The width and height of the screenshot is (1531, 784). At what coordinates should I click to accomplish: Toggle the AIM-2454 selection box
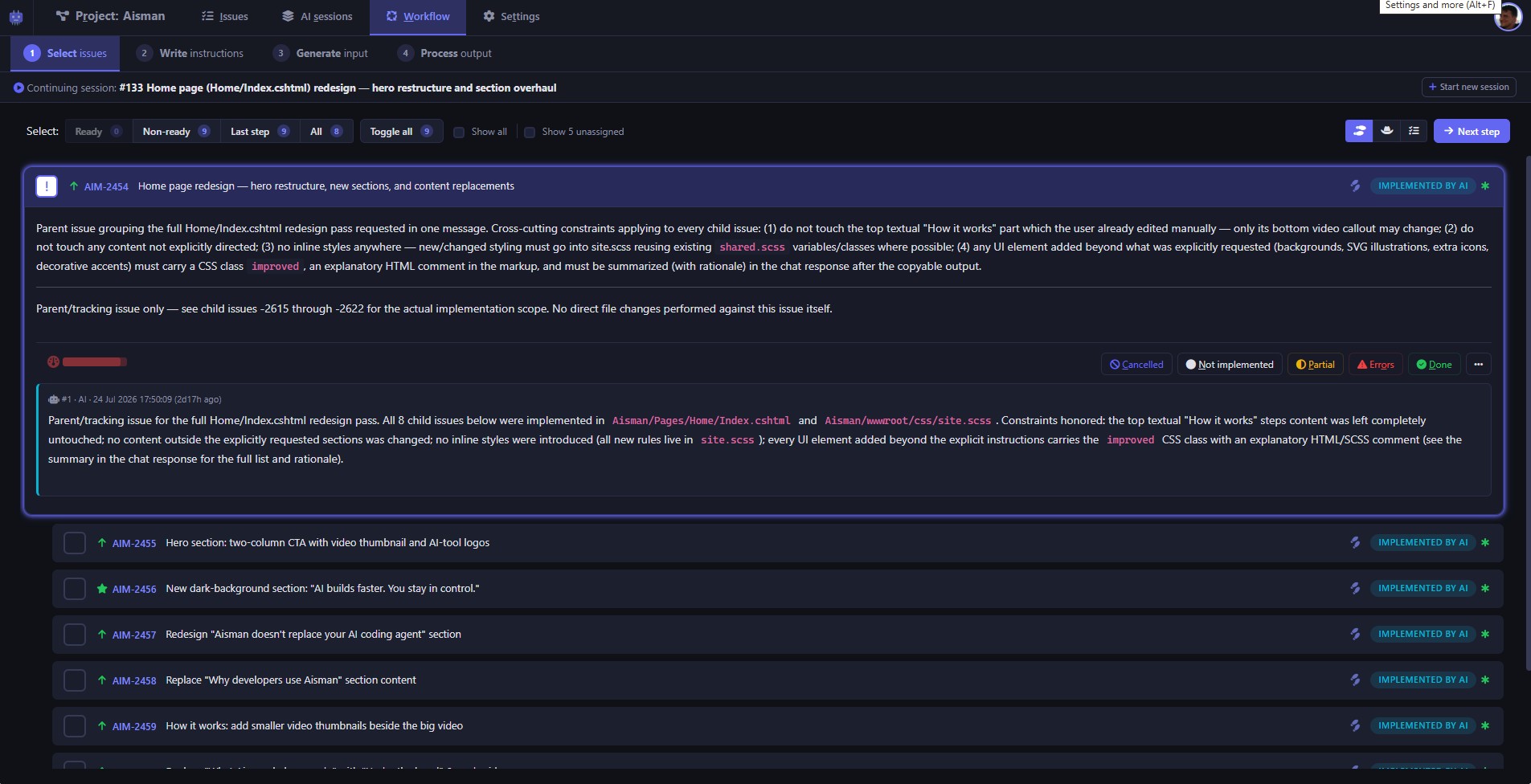(x=47, y=186)
